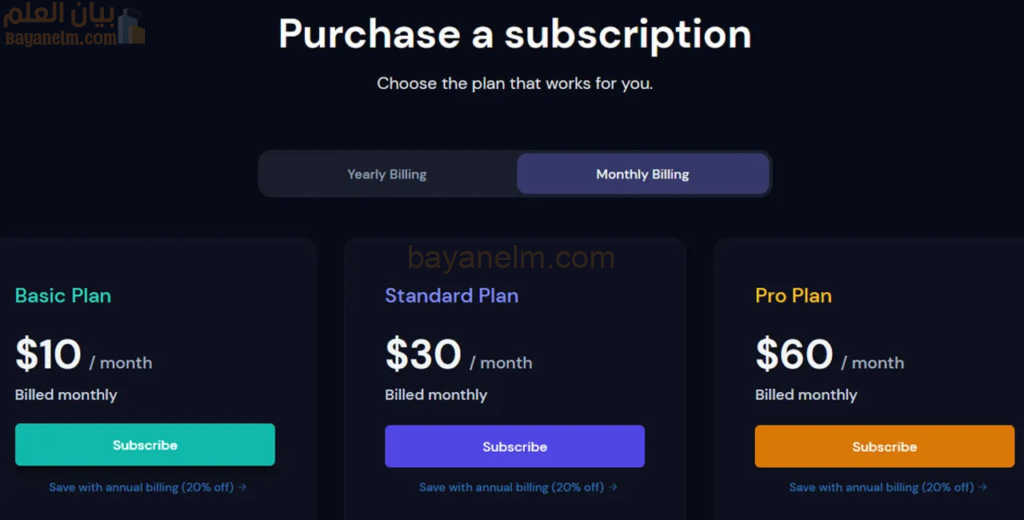1024x520 pixels.
Task: Click arrow icon after Basic Plan savings link
Action: (x=243, y=487)
